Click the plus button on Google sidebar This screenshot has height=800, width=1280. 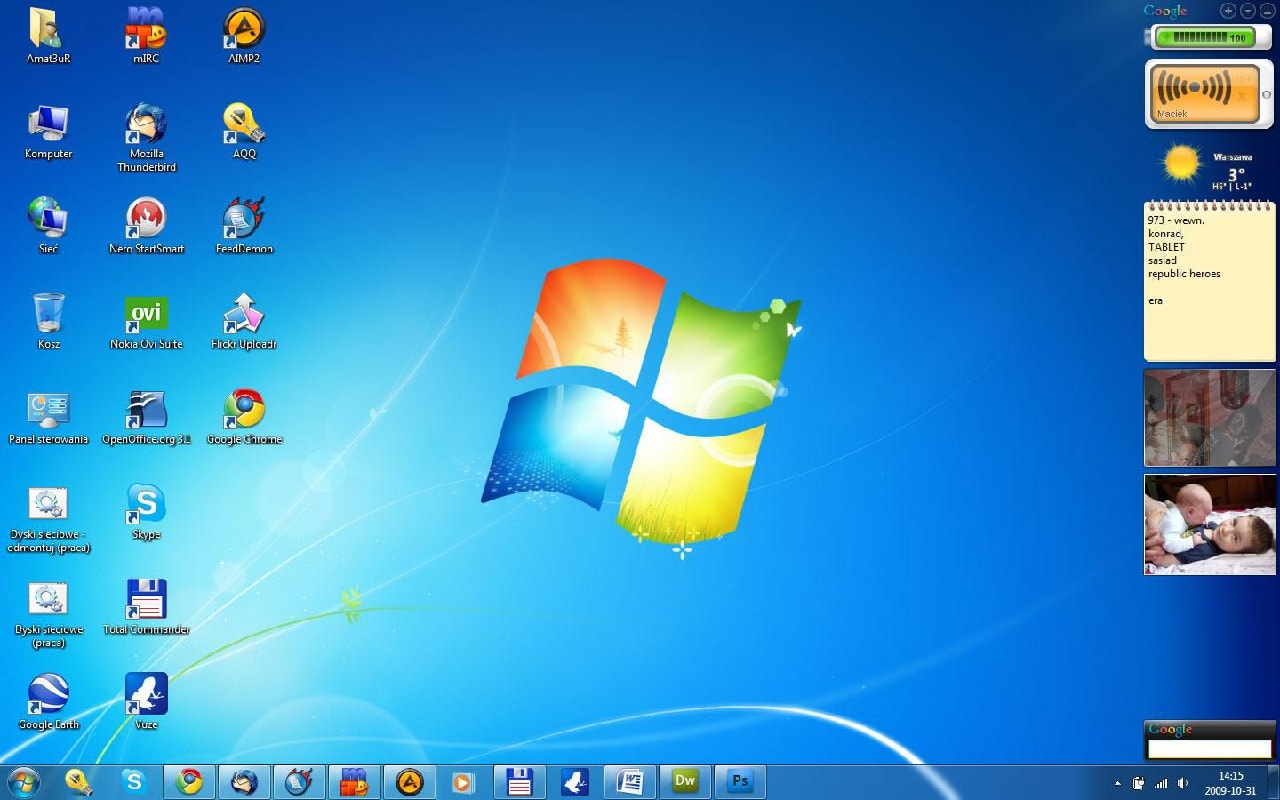coord(1228,11)
